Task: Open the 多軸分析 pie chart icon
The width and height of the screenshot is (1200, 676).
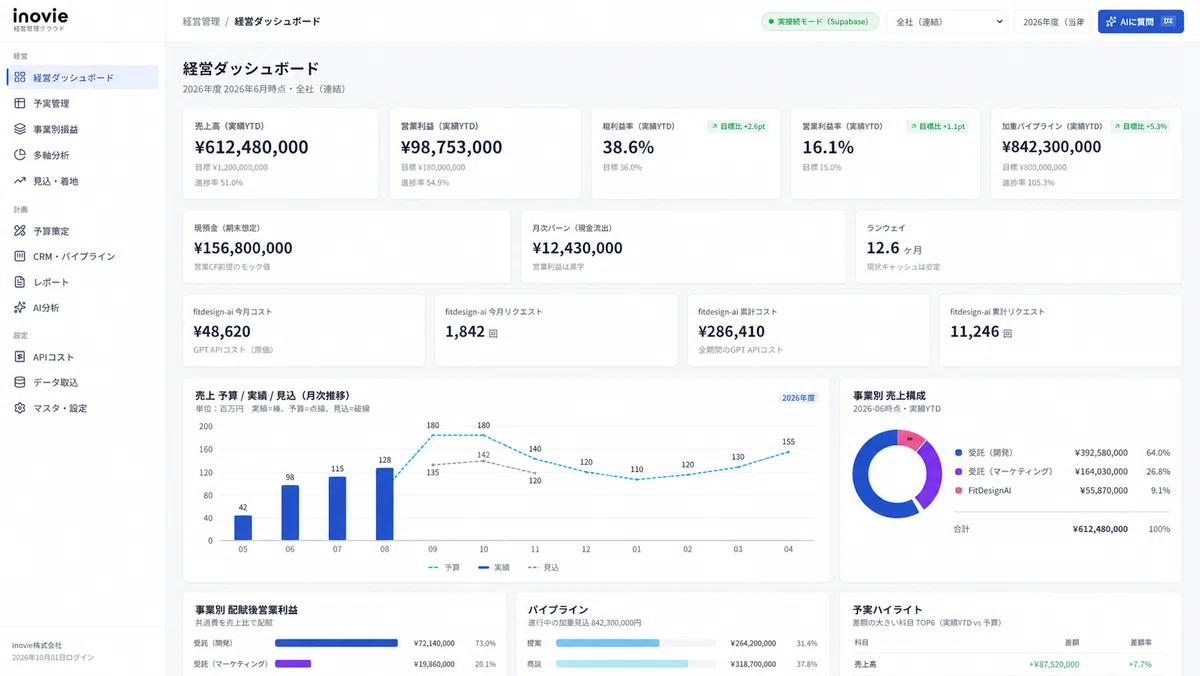Action: pos(20,155)
